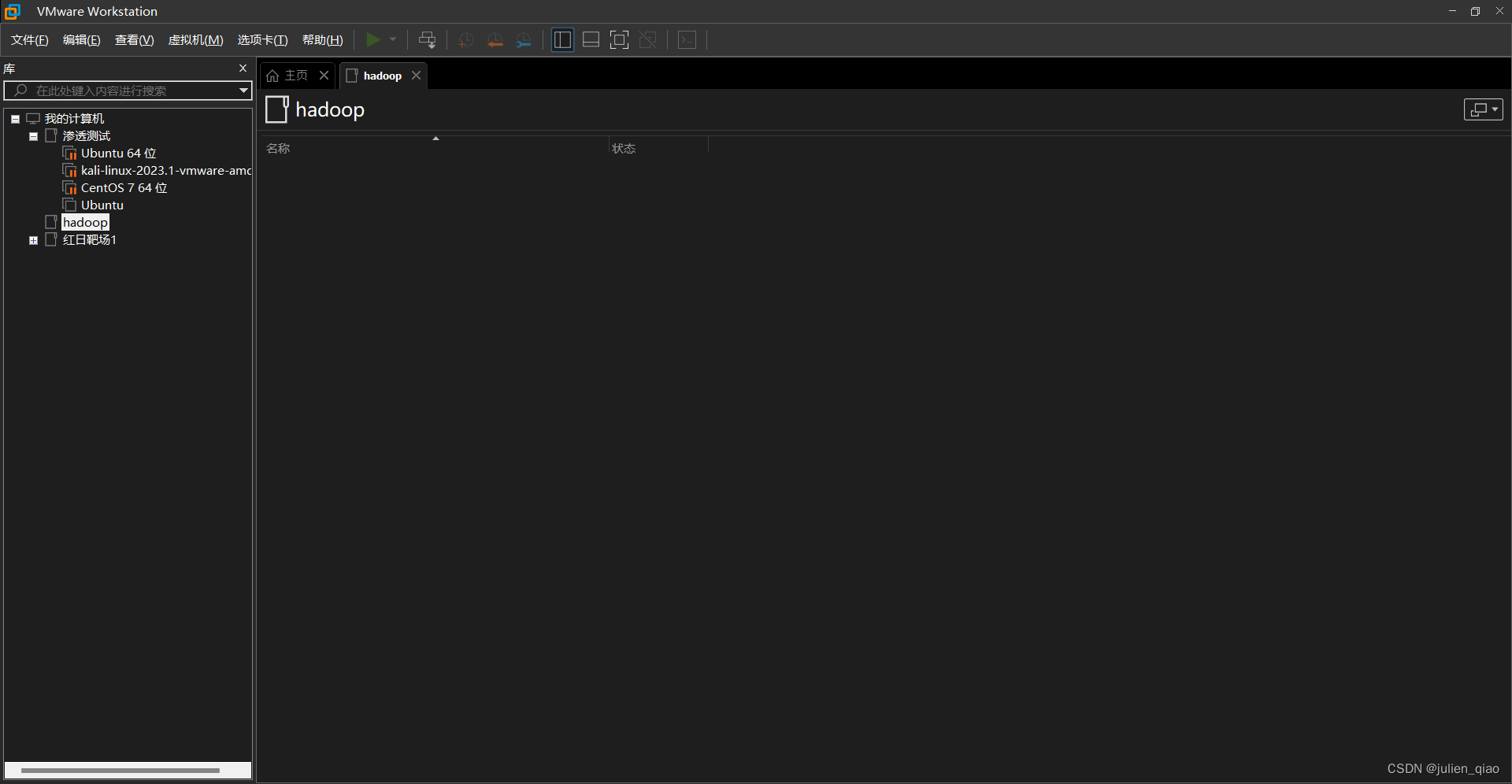Open the 查看(V) menu
Viewport: 1512px width, 784px height.
135,40
